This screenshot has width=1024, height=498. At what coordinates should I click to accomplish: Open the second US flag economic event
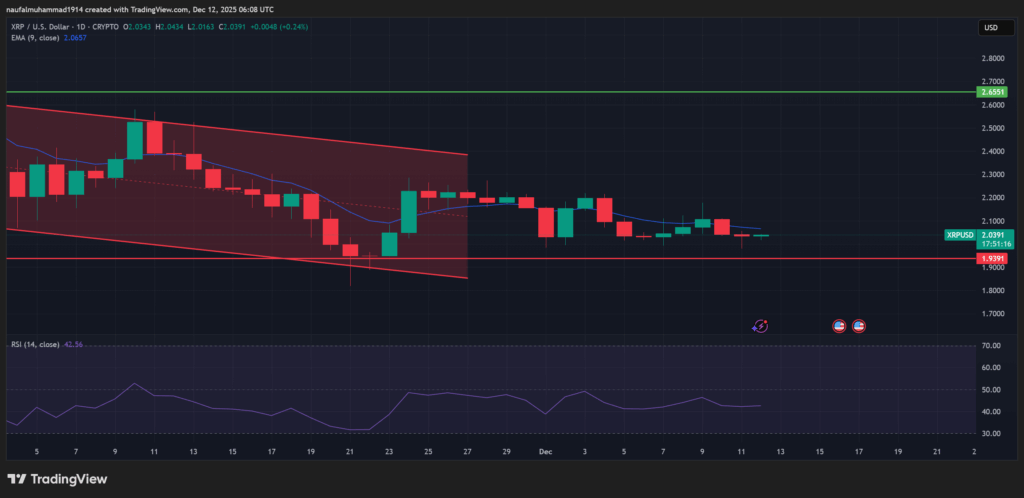click(x=858, y=325)
